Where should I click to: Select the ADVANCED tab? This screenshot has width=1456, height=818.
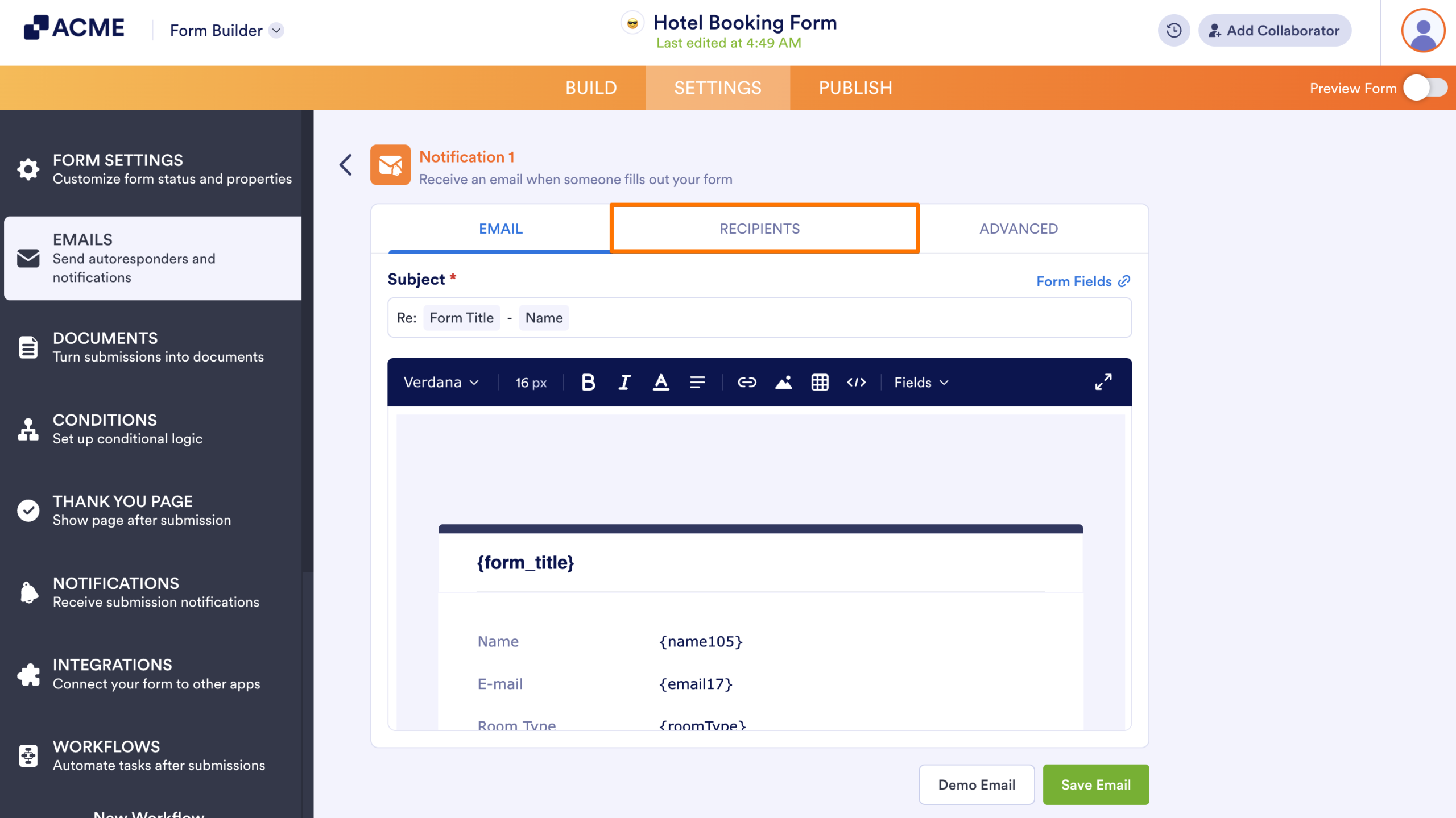pyautogui.click(x=1019, y=229)
